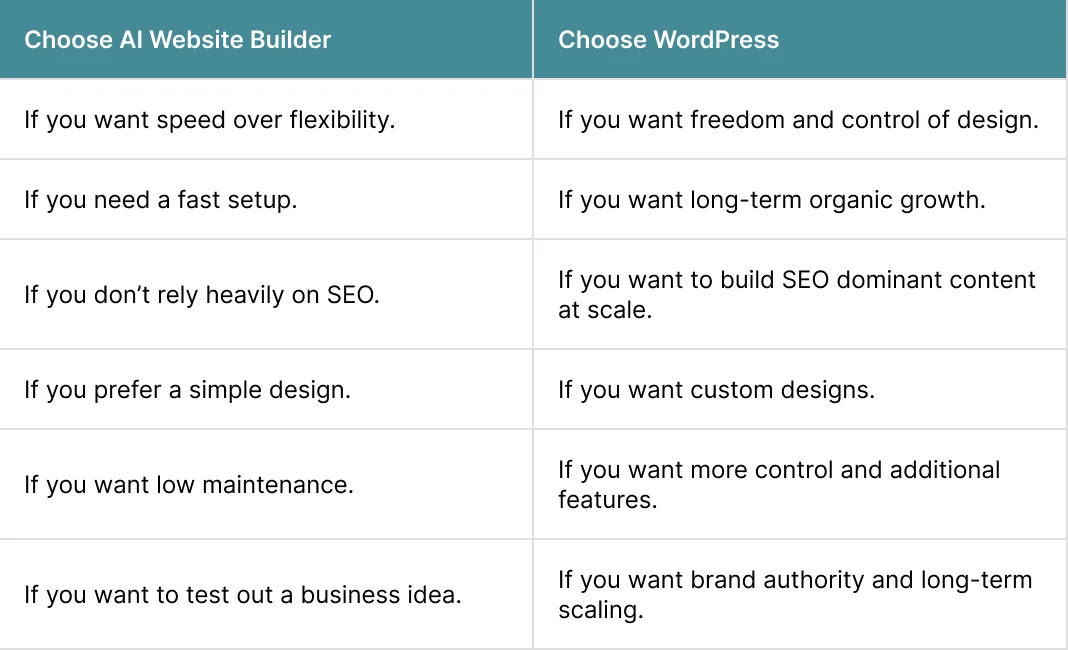Screen dimensions: 1068x650
Task: Select the "don't rely heavily on SEO" cell
Action: [202, 296]
